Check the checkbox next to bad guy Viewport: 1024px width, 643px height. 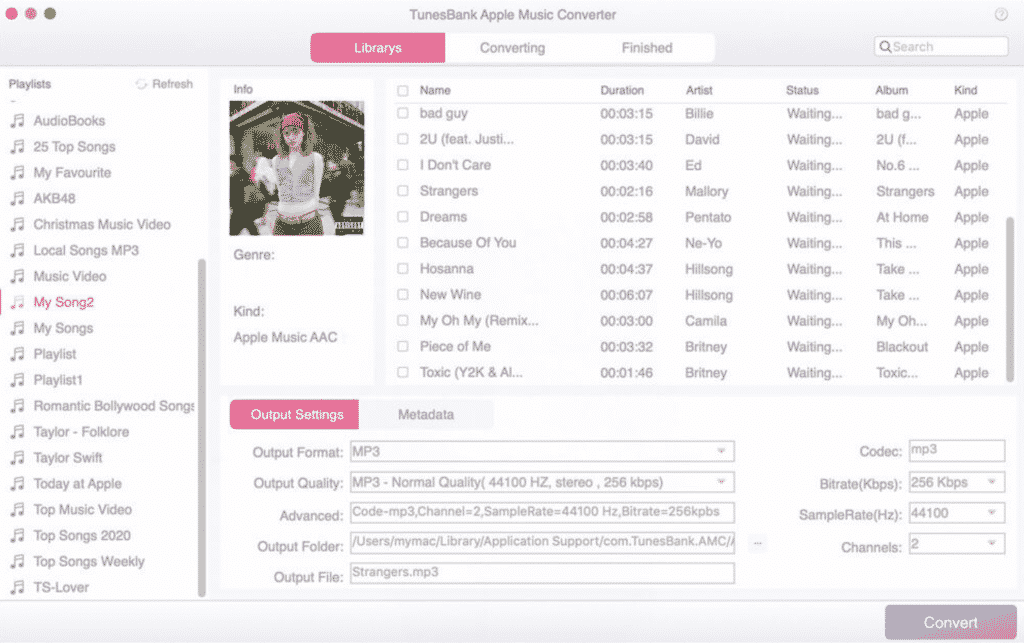[403, 113]
